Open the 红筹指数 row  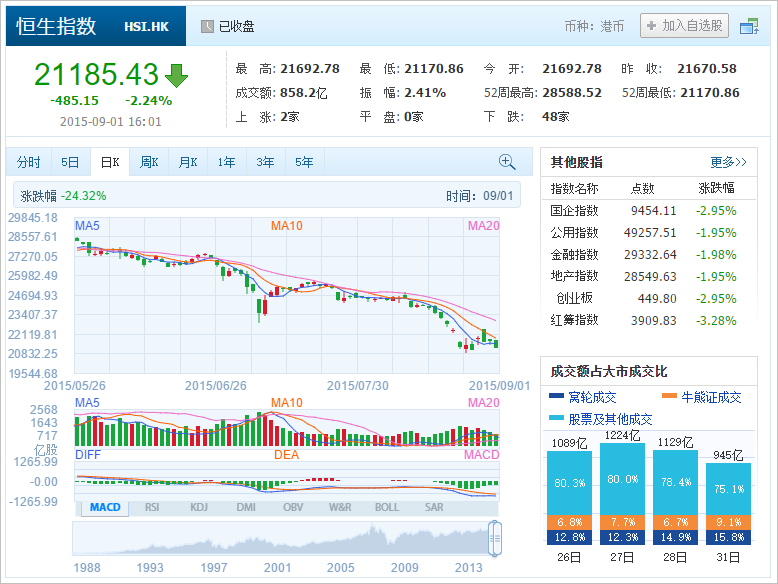649,320
